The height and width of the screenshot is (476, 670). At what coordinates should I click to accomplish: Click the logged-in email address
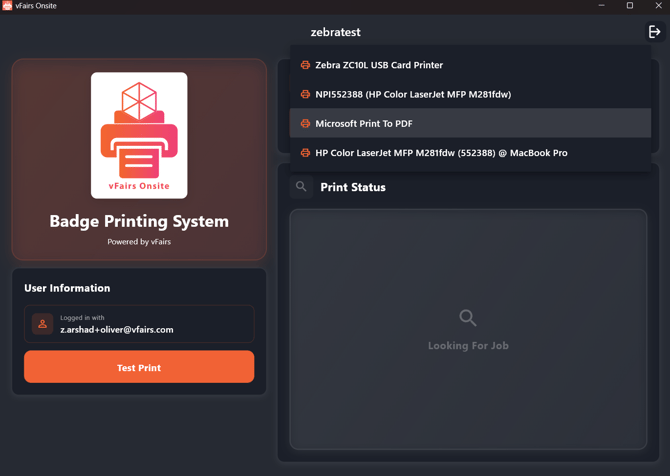[116, 330]
